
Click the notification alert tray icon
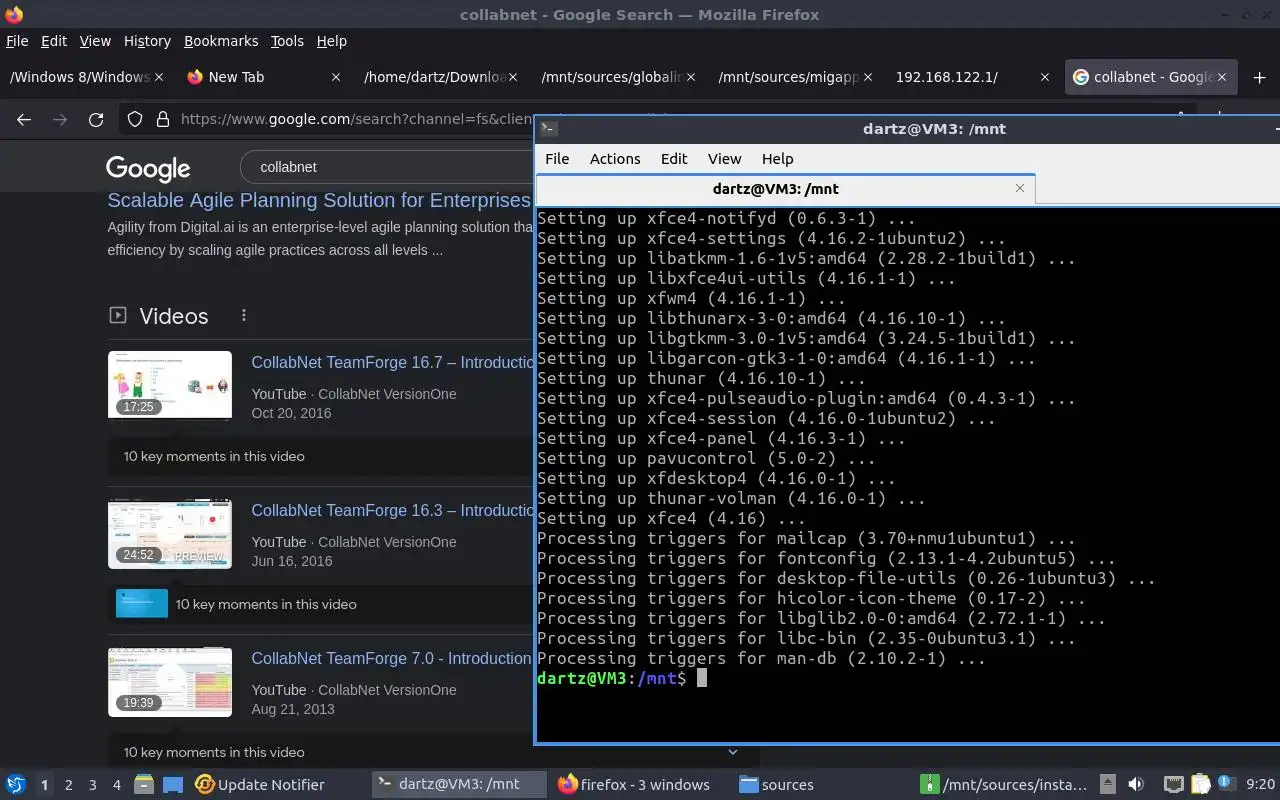pyautogui.click(x=1224, y=785)
